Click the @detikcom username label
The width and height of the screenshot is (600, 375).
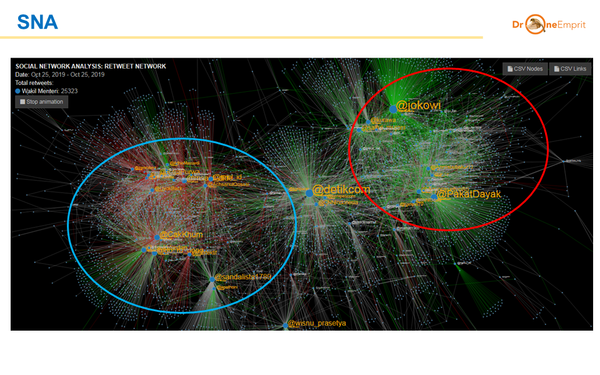tap(341, 189)
